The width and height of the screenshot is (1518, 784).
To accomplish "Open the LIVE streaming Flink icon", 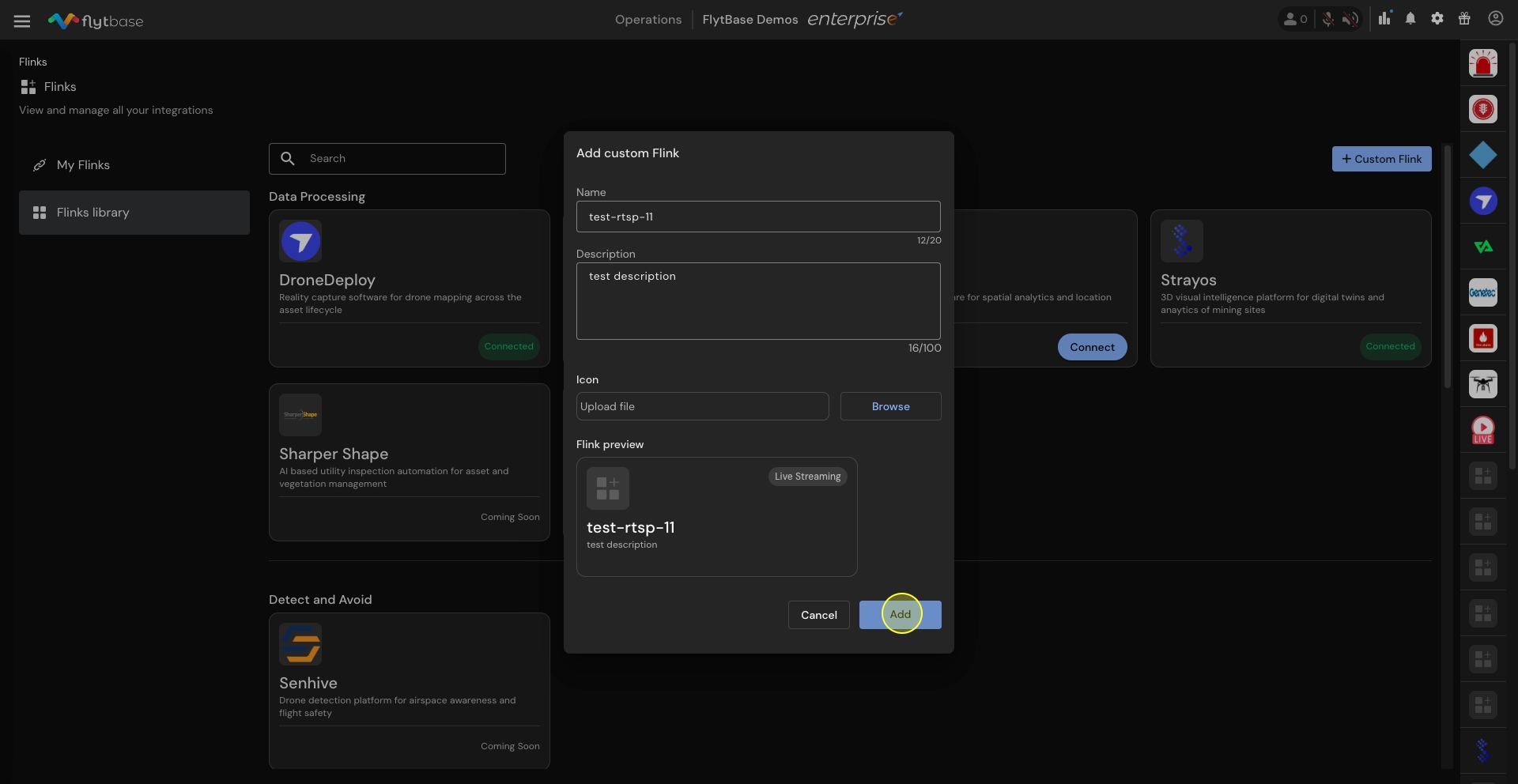I will click(x=1482, y=431).
